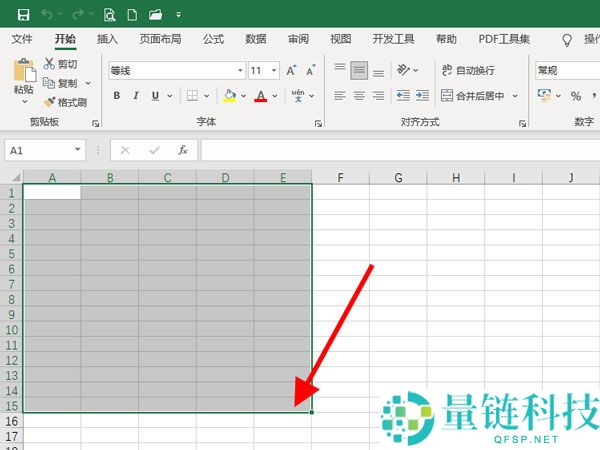
Task: Open the font name dropdown (等线)
Action: pos(240,71)
